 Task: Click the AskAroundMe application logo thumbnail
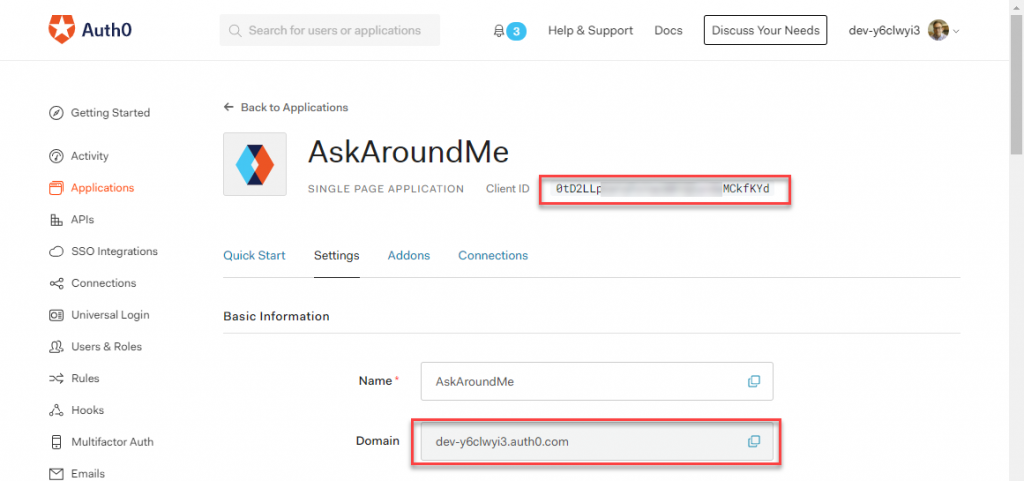coord(255,164)
